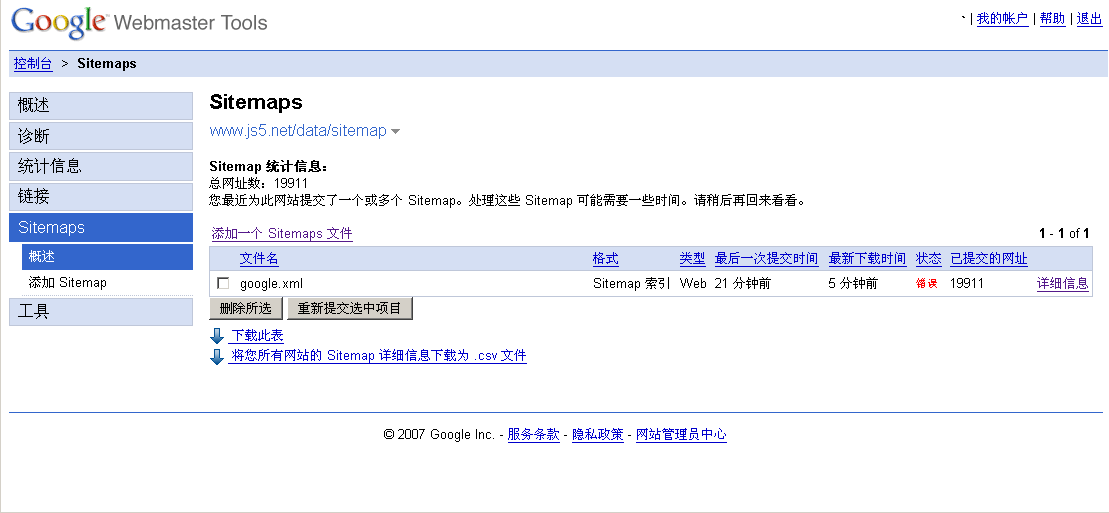This screenshot has width=1109, height=513.
Task: Click the Sitemap 索引 format cell
Action: (x=631, y=284)
